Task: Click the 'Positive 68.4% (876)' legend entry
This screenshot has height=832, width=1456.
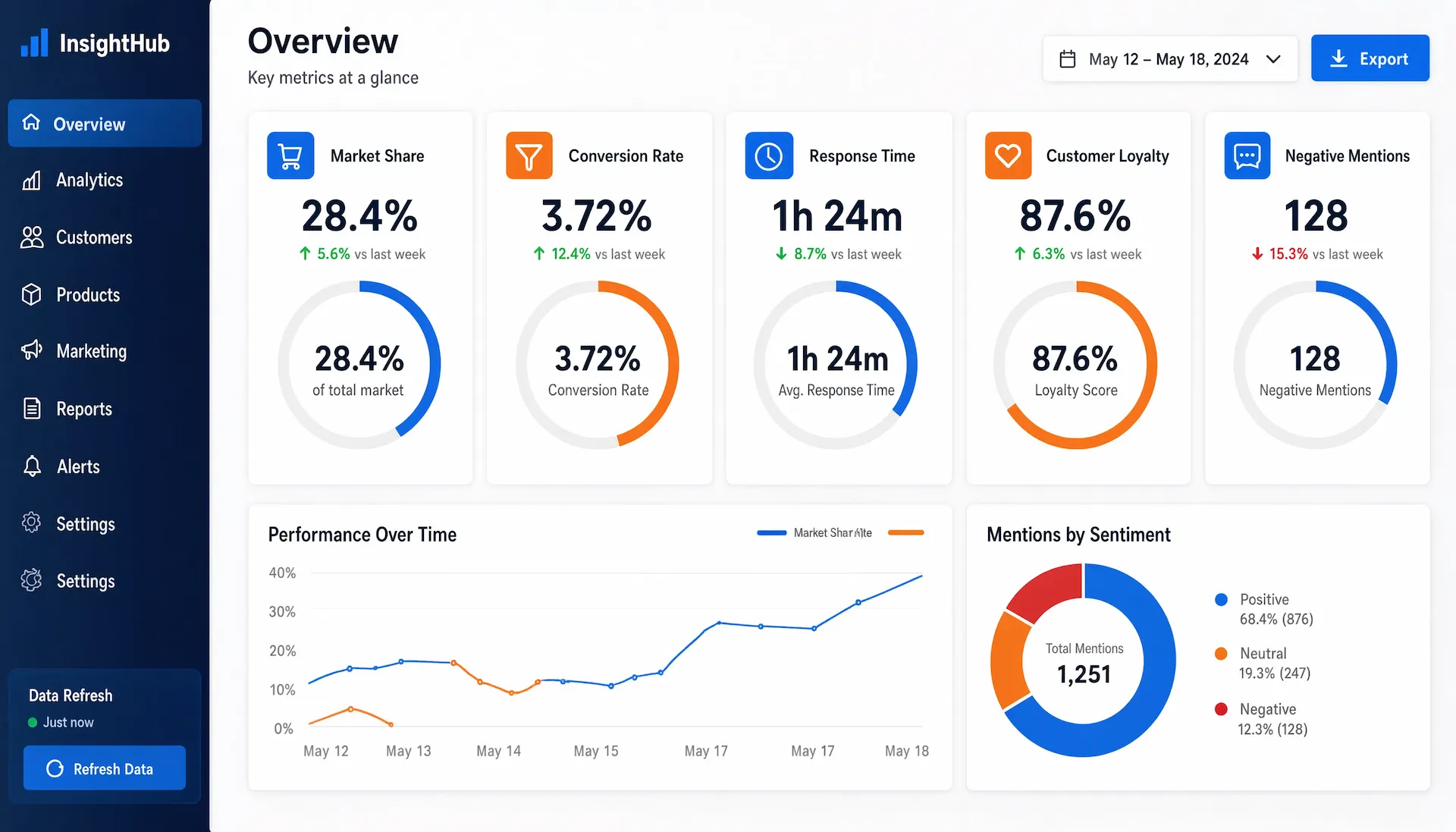Action: (1264, 609)
